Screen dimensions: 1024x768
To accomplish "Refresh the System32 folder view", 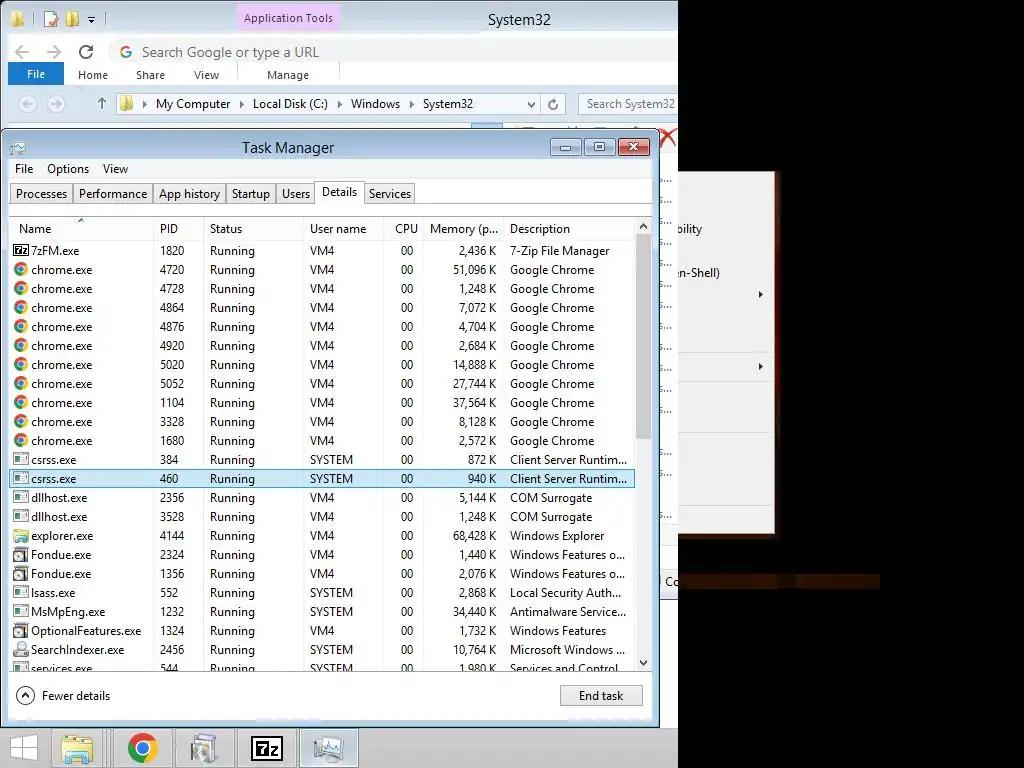I will 553,104.
